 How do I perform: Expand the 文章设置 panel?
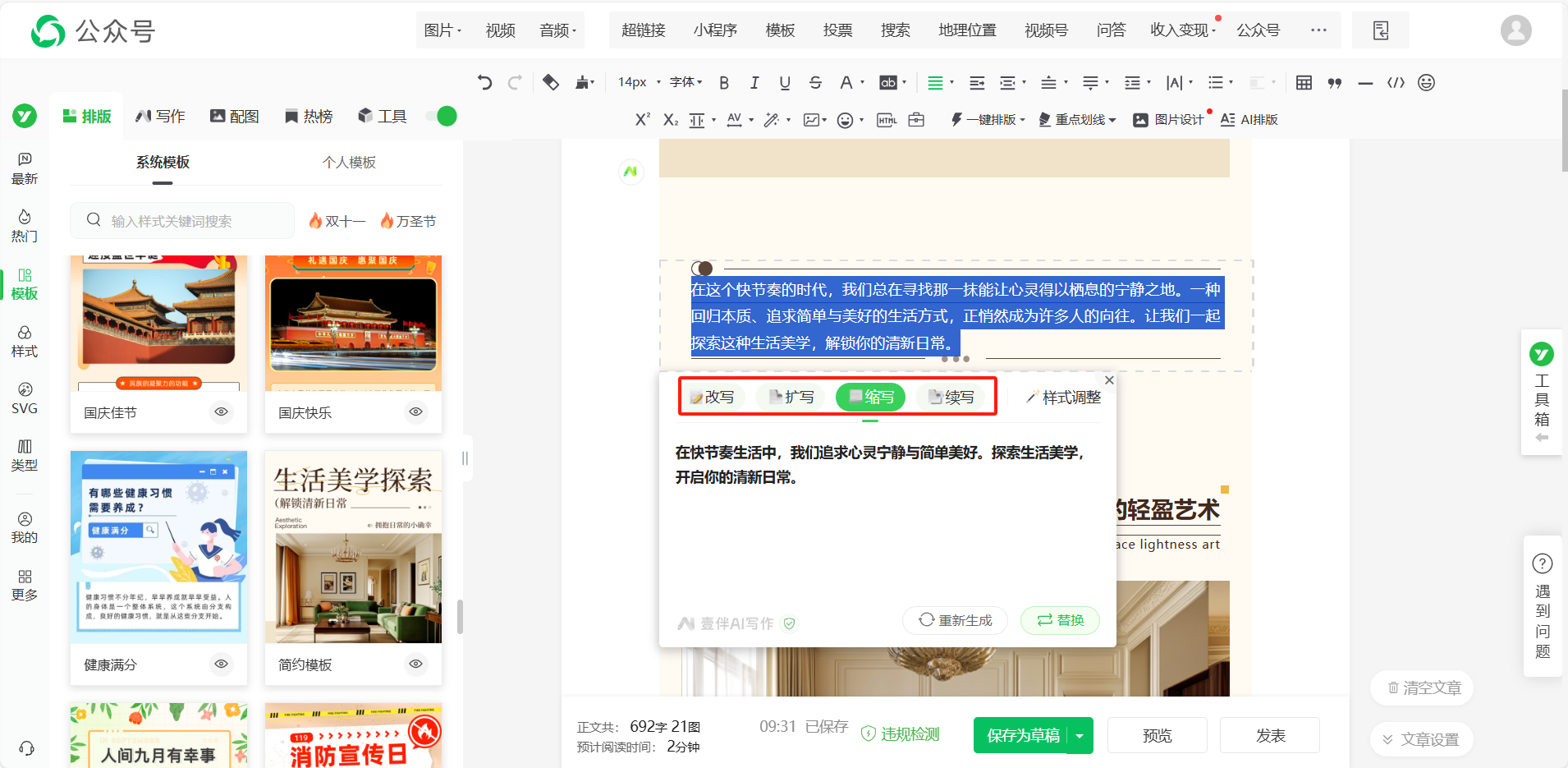1422,739
